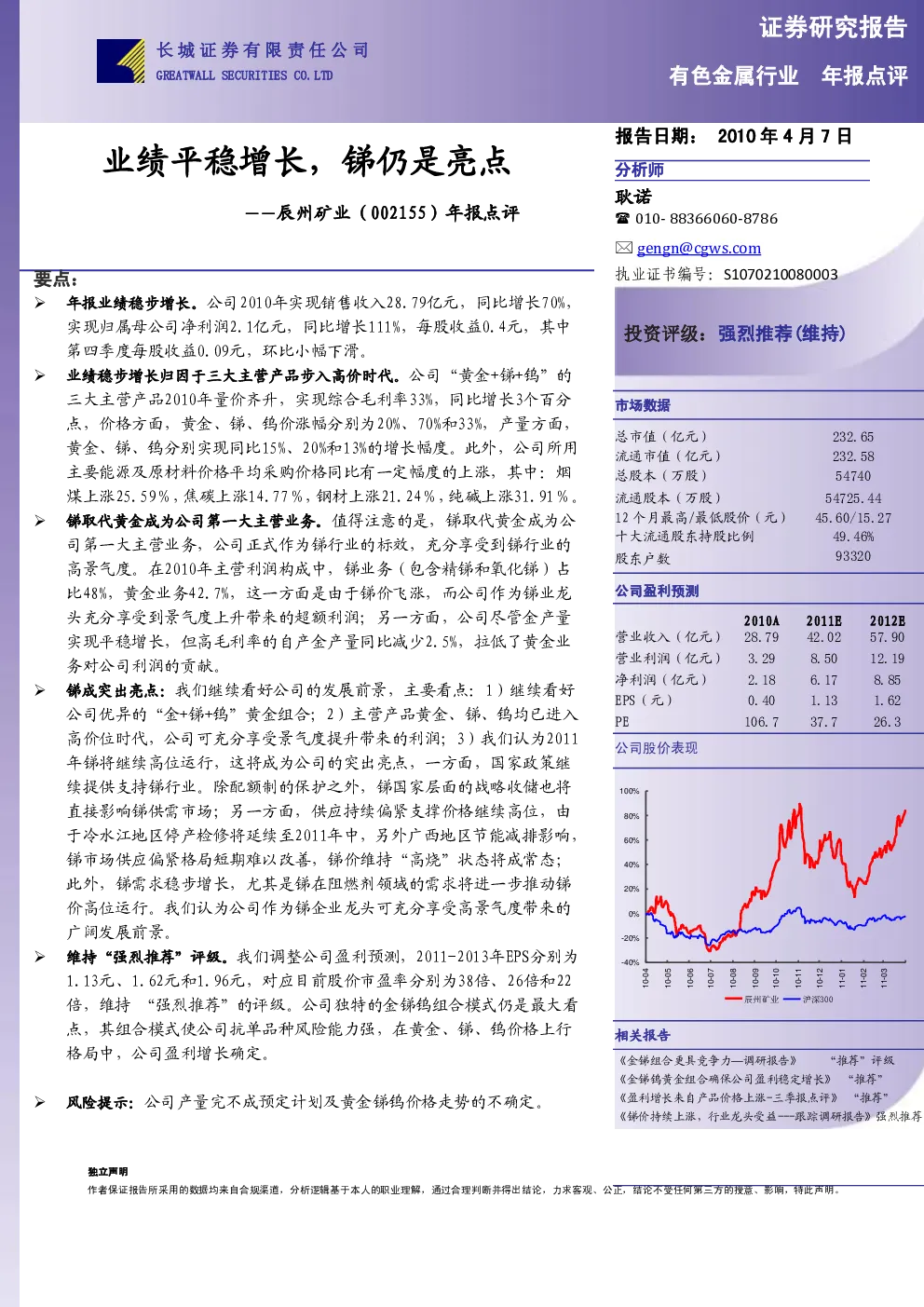Click the telephone icon beside 010-88366060-8786
Screen dimensions: 924x1307
(622, 219)
